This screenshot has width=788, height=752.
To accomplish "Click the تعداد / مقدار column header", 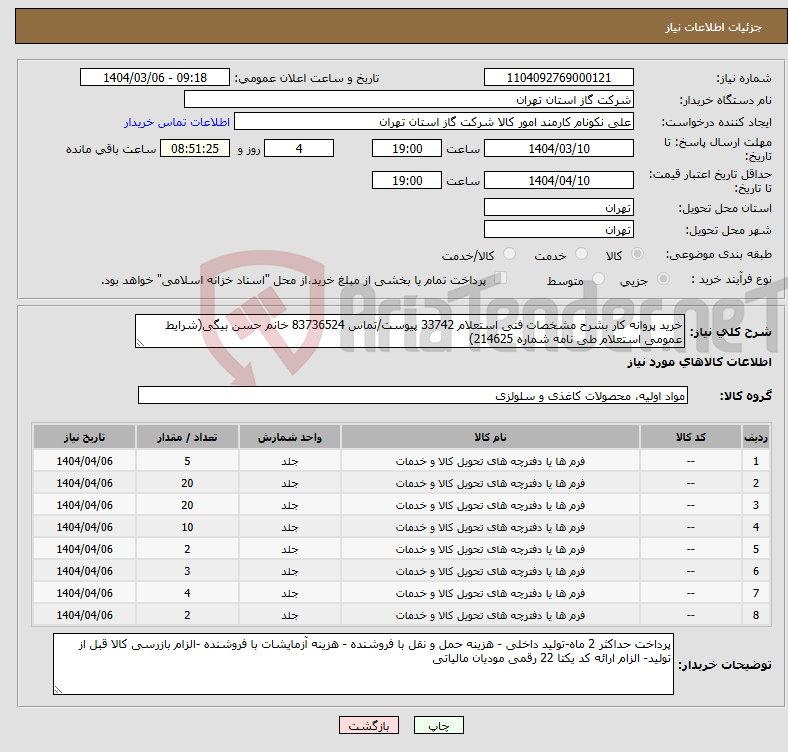I will click(x=187, y=437).
